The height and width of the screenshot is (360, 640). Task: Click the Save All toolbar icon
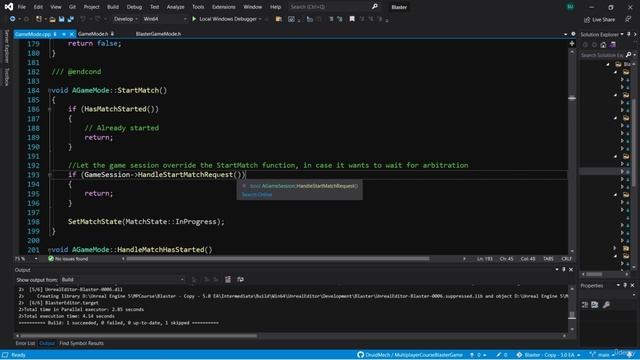pos(71,19)
